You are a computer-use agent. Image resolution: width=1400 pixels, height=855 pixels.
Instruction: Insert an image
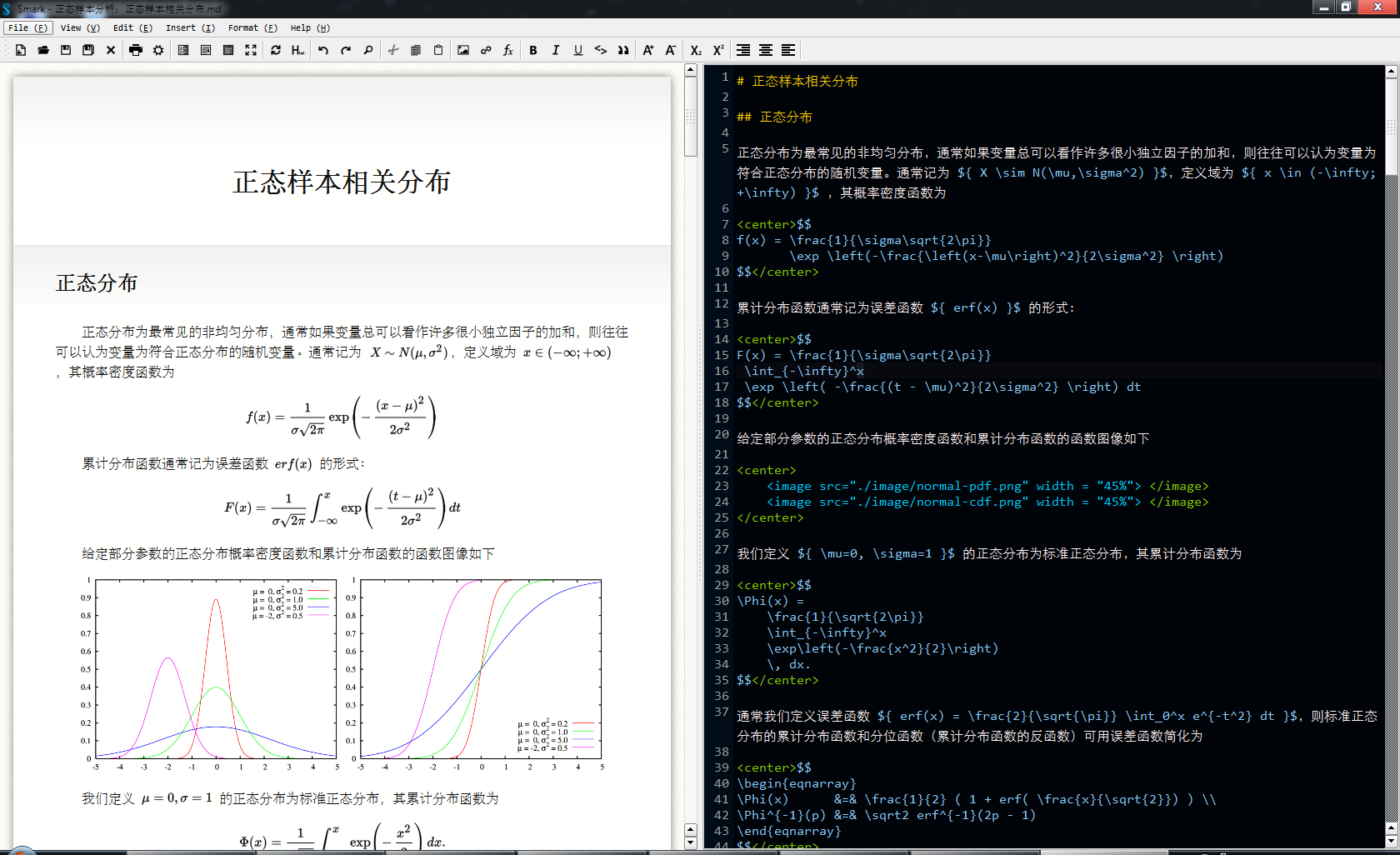coord(463,50)
